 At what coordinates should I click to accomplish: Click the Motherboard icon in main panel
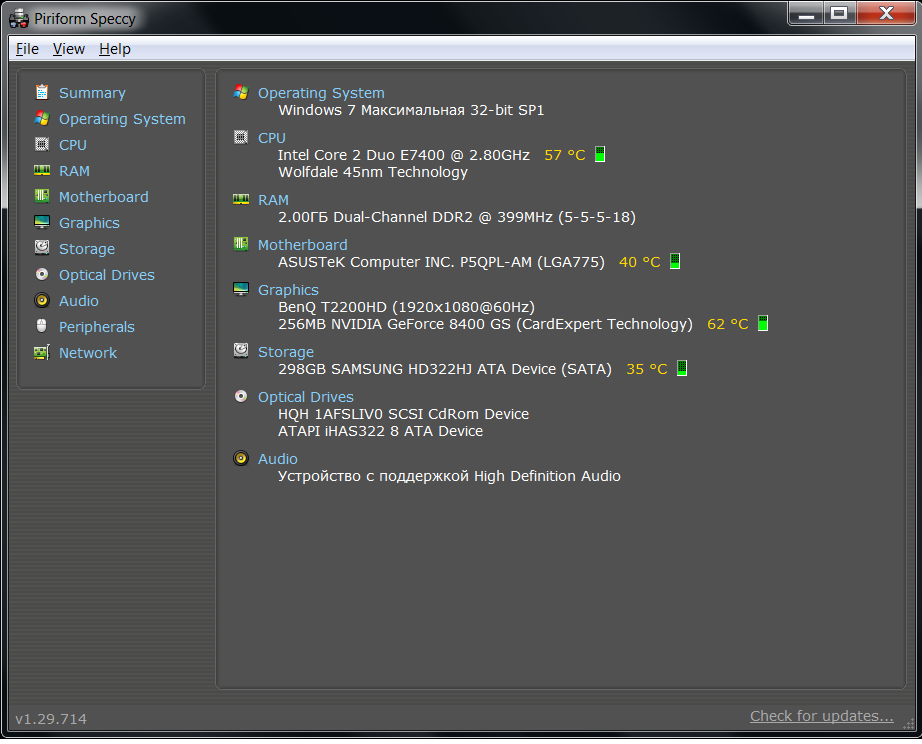pos(241,244)
